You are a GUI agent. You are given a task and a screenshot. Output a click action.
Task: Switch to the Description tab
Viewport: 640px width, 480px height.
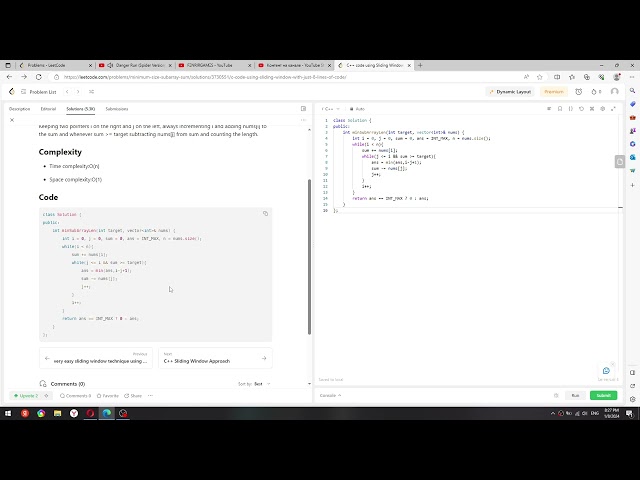point(20,109)
